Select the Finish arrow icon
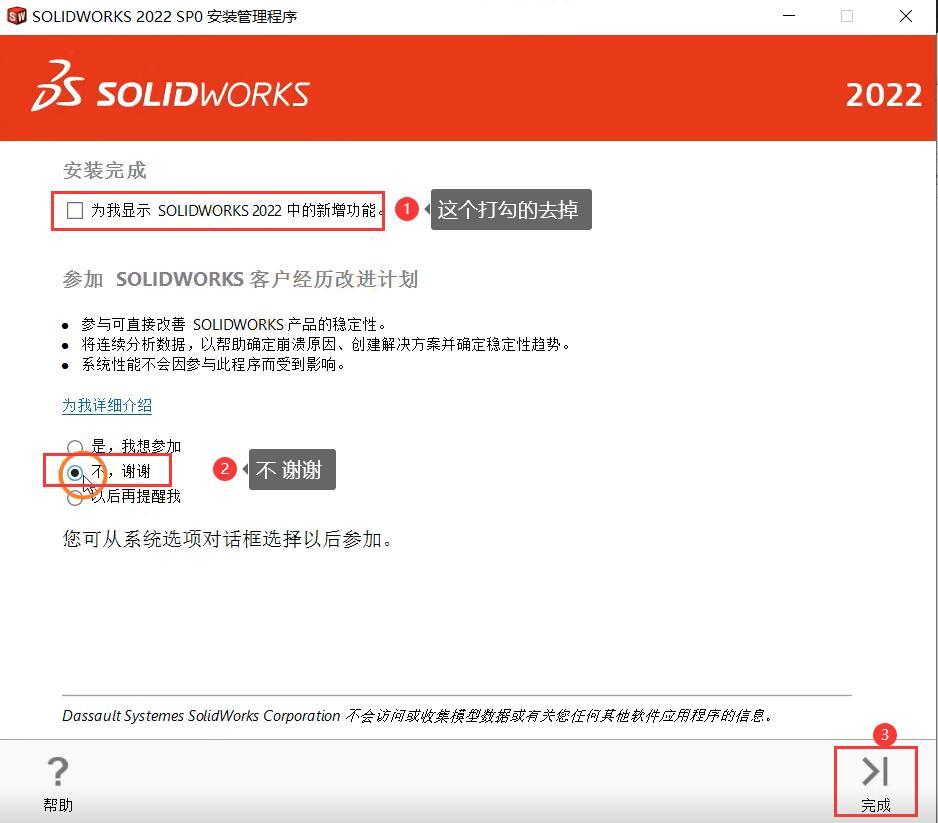The height and width of the screenshot is (823, 938). 874,770
